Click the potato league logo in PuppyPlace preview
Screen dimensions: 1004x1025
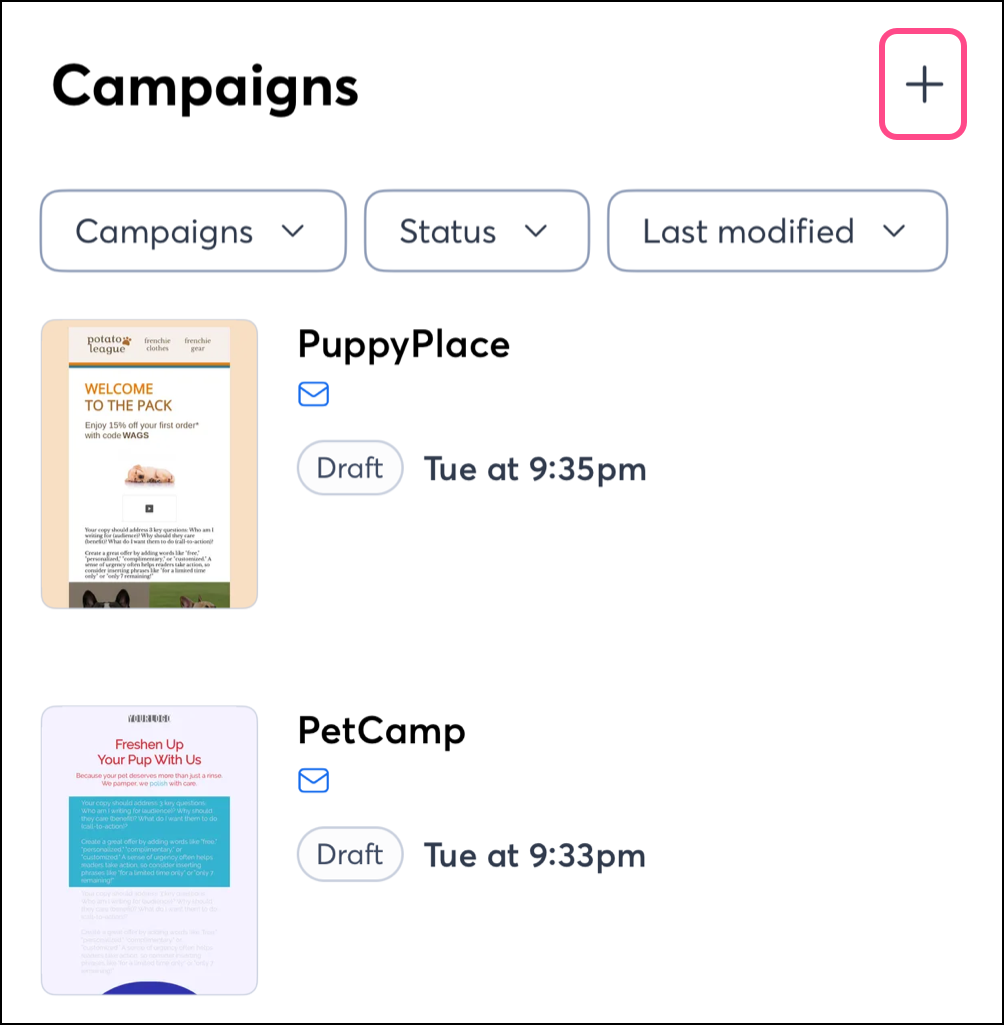point(107,343)
